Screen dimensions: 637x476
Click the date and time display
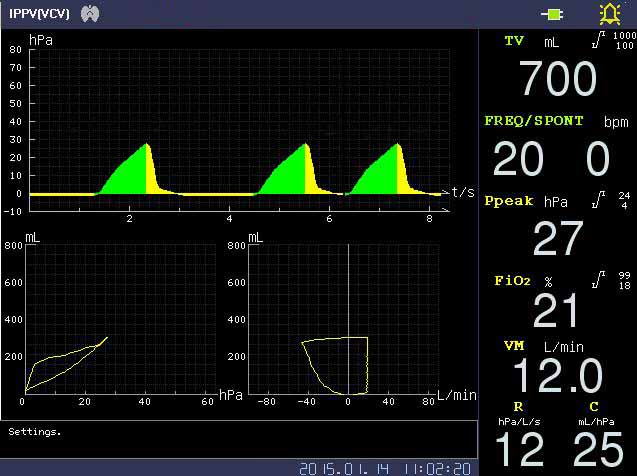coord(386,467)
